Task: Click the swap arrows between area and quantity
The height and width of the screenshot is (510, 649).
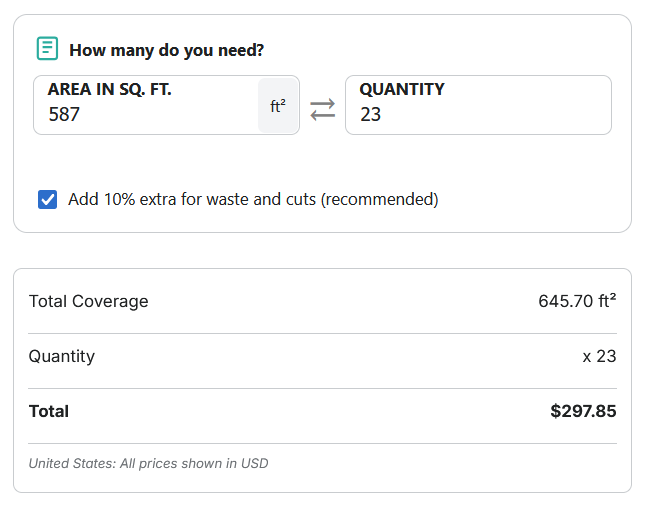Action: coord(322,109)
